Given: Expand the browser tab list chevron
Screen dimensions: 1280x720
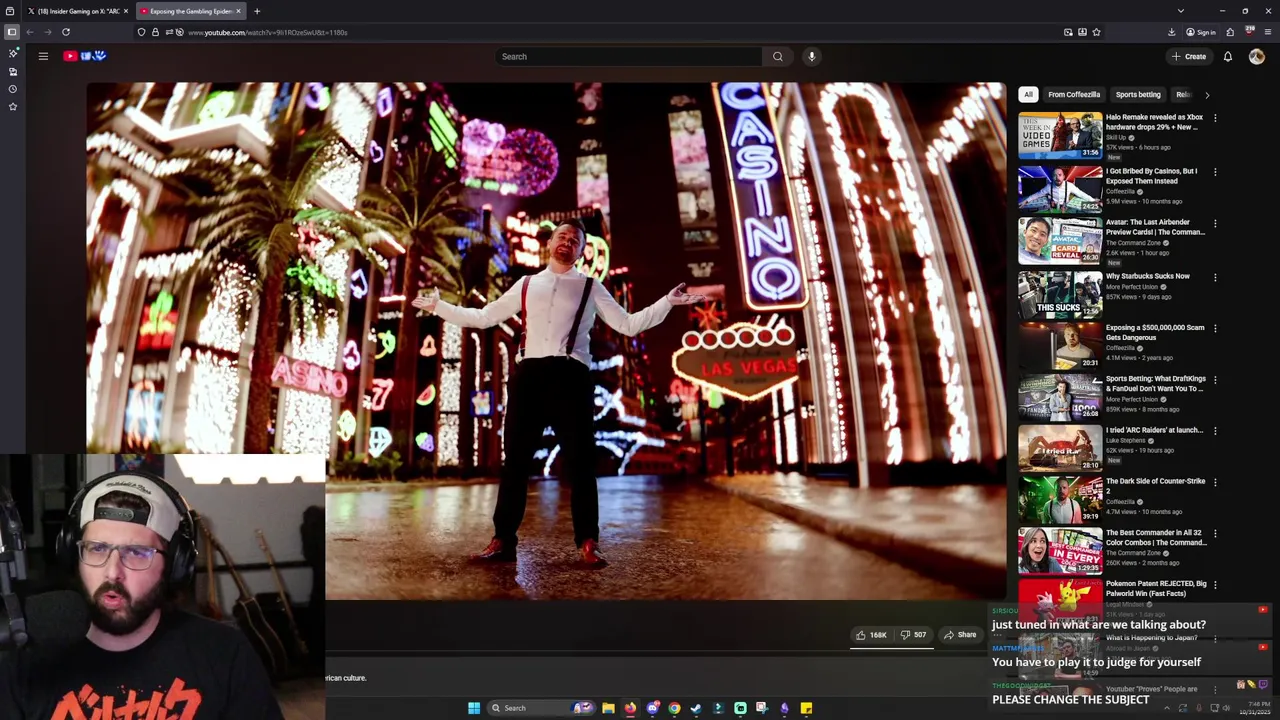Looking at the screenshot, I should [x=1180, y=11].
